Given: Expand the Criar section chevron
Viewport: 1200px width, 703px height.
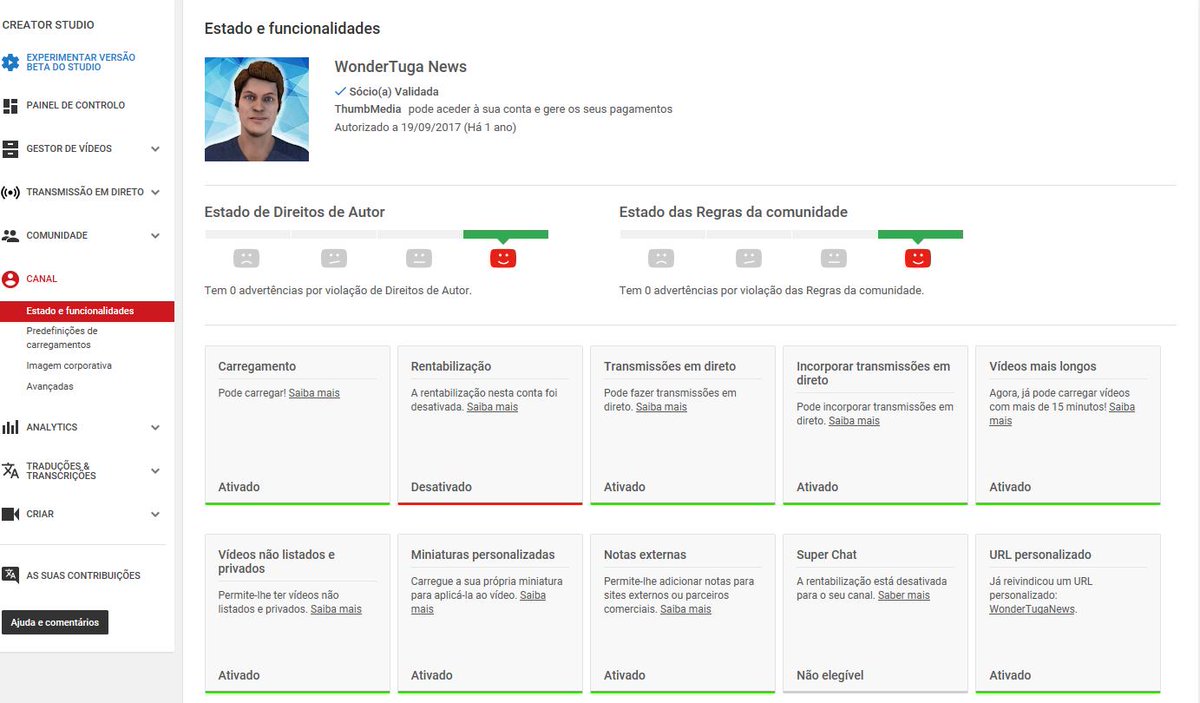Looking at the screenshot, I should tap(155, 514).
